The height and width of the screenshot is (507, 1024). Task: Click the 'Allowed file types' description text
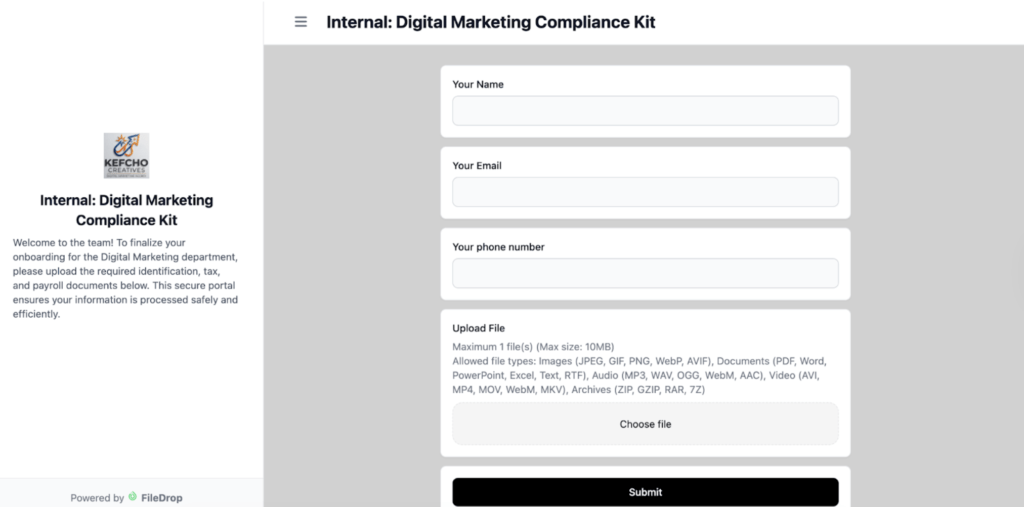[x=640, y=375]
